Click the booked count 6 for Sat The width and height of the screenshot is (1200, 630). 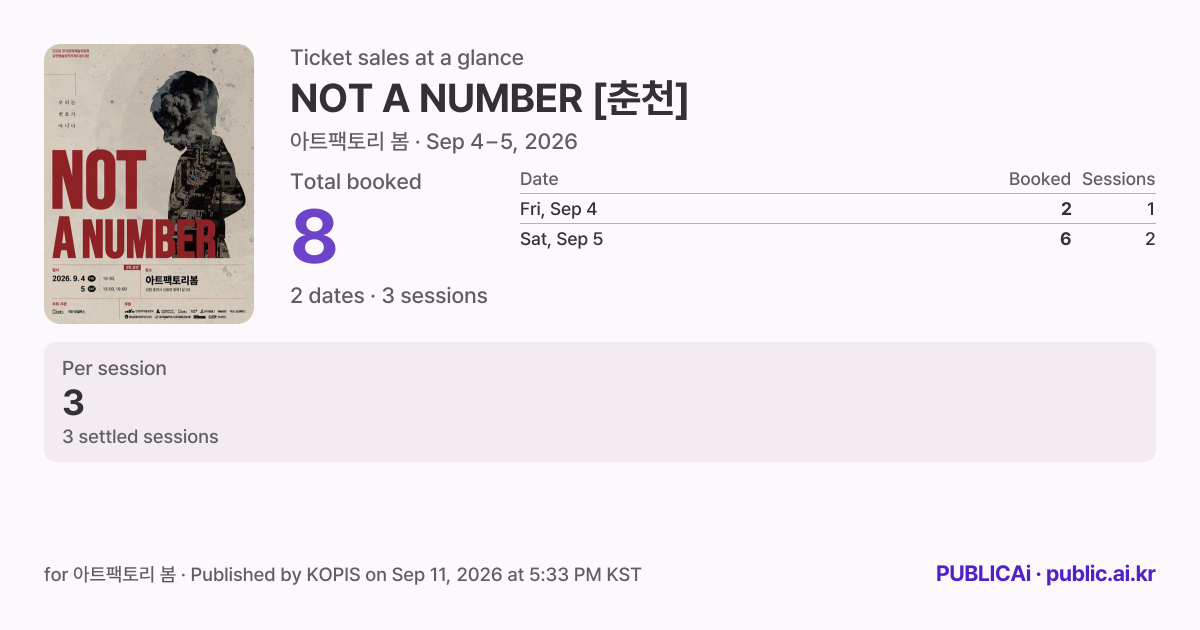1065,239
